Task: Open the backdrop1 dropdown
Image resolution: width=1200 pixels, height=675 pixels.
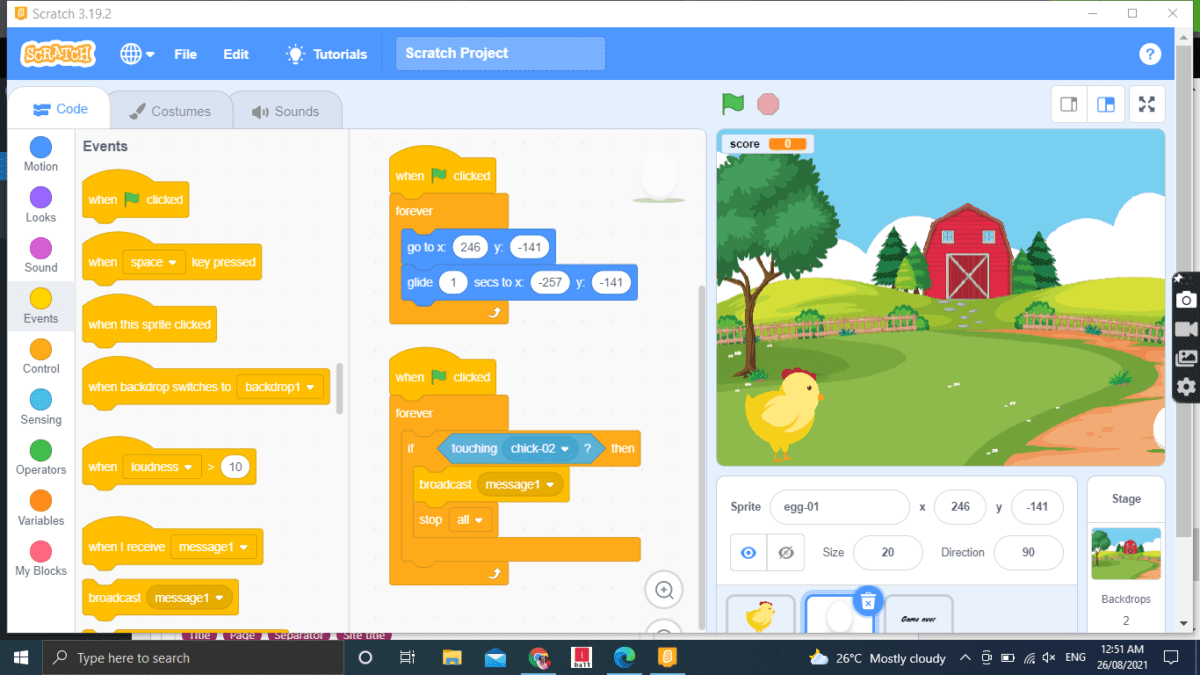Action: point(281,387)
